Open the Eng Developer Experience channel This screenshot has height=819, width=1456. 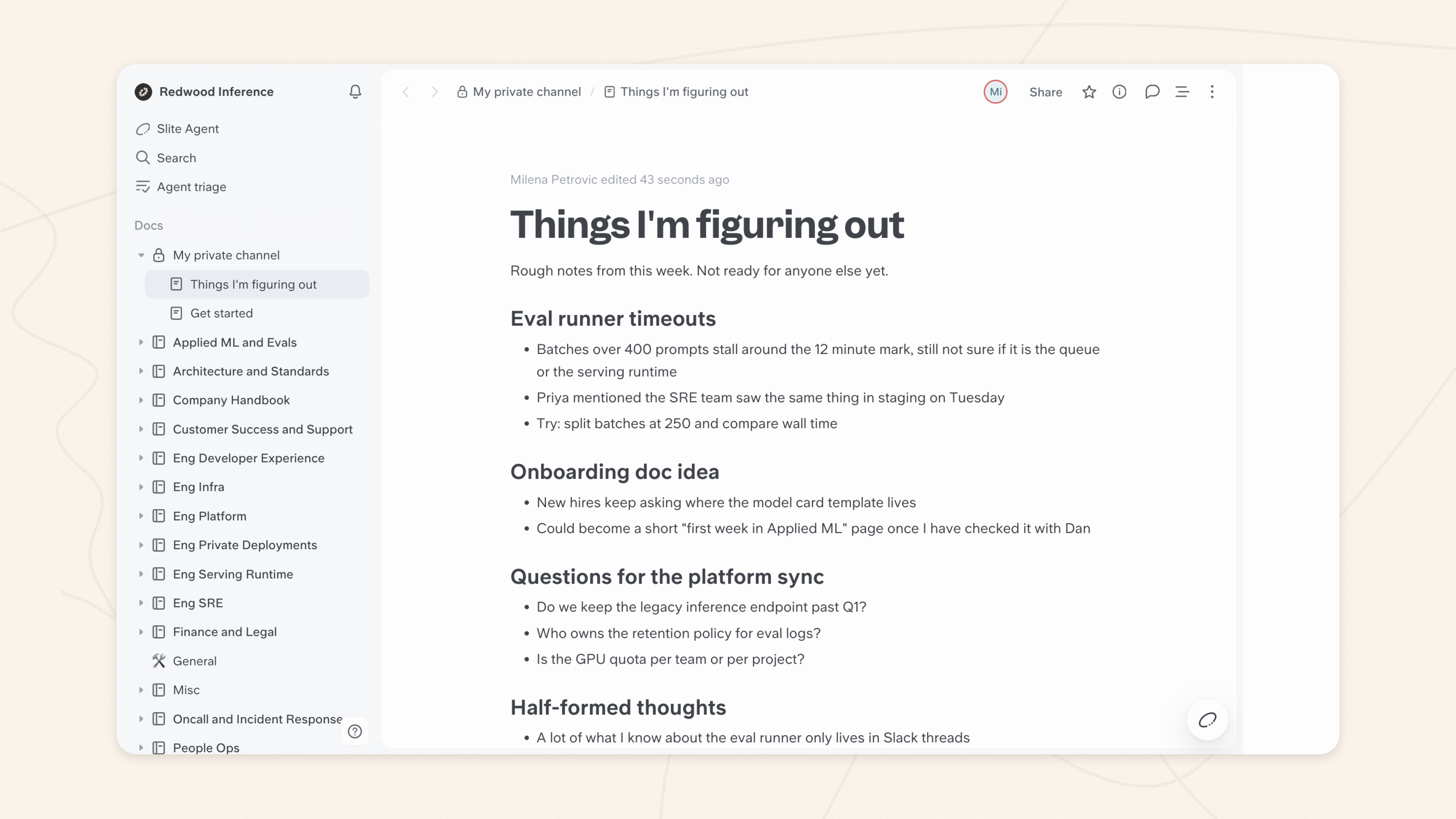coord(248,458)
